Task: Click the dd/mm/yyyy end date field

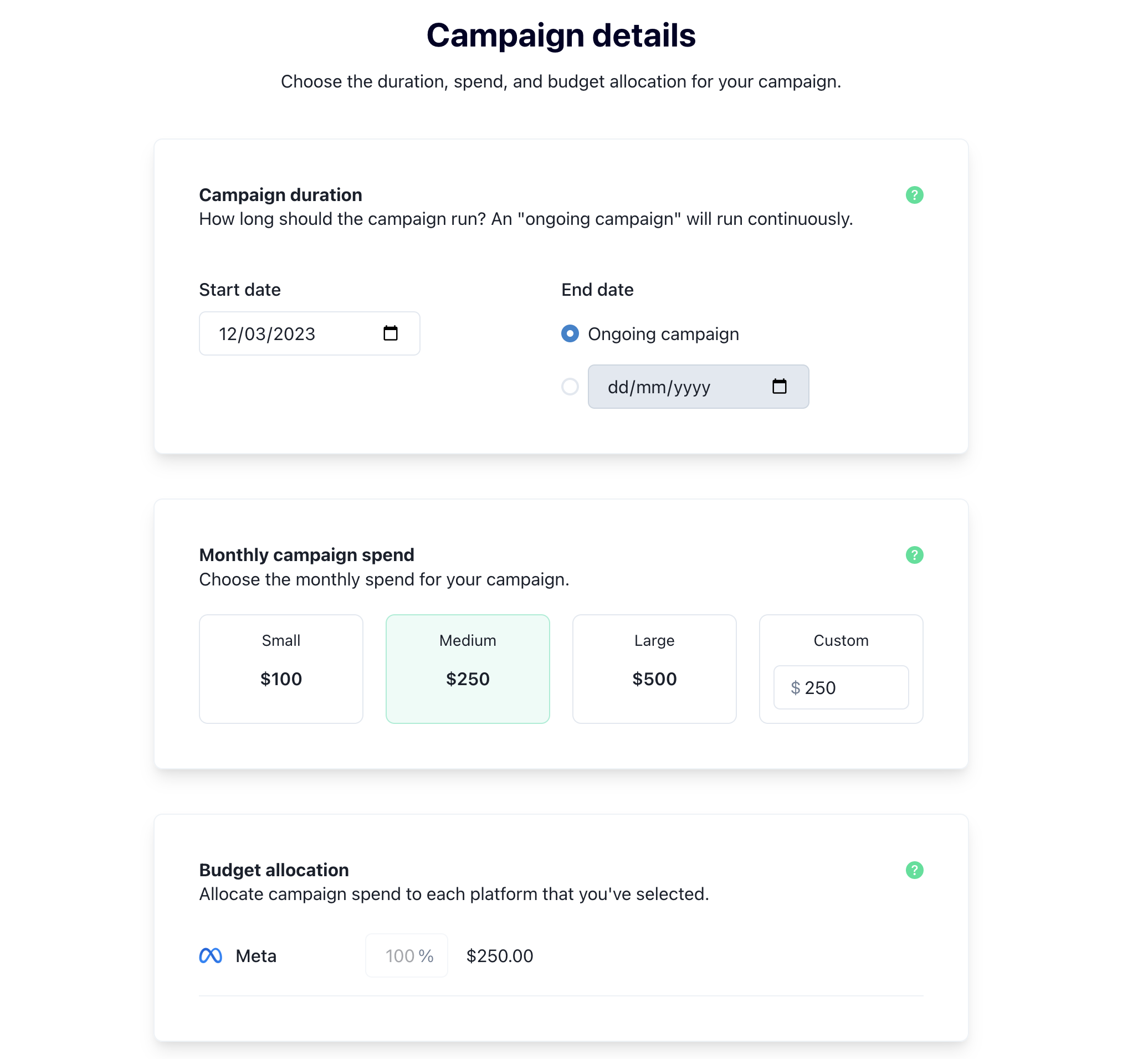Action: click(x=676, y=387)
